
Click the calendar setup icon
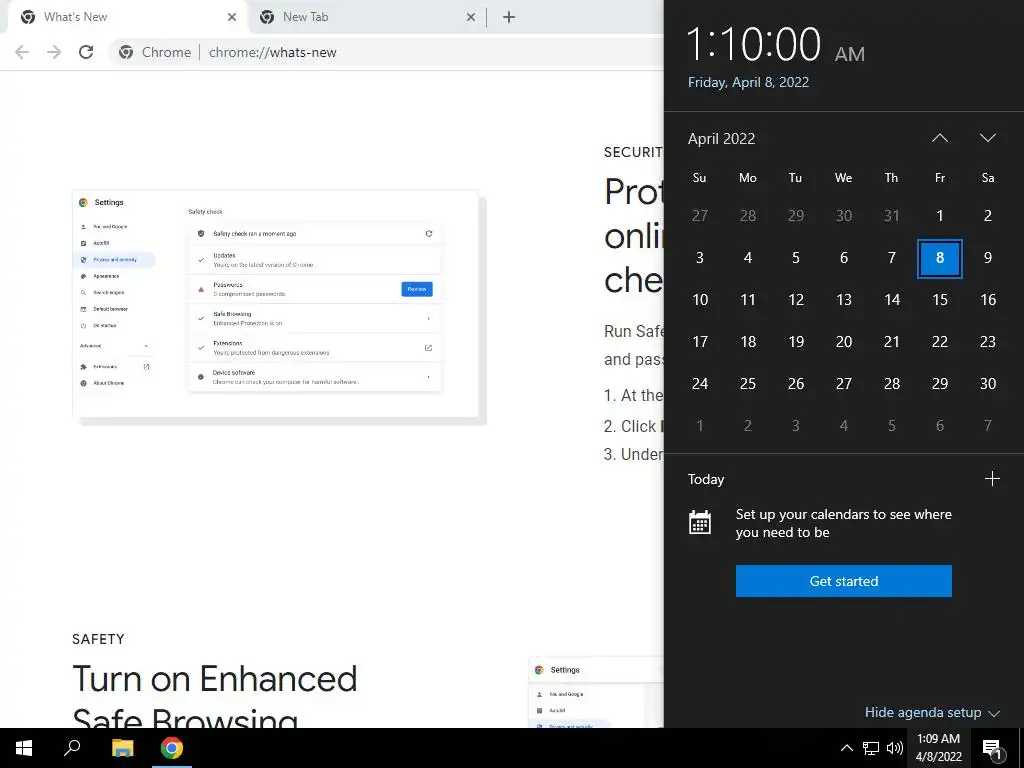pos(699,522)
